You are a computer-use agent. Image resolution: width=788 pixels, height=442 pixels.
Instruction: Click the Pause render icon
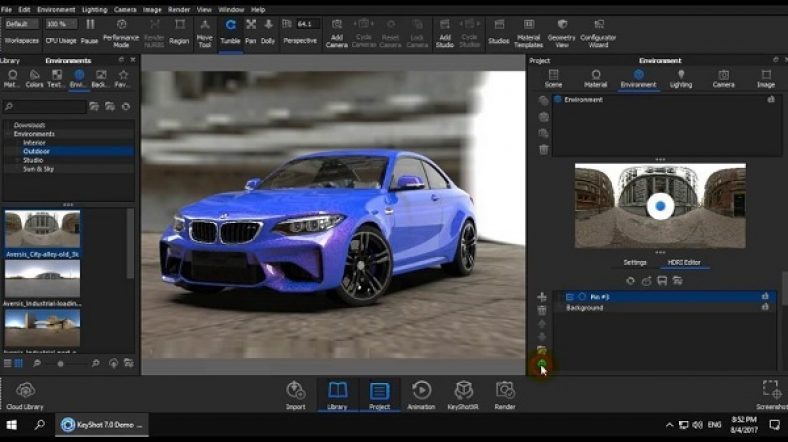(91, 24)
